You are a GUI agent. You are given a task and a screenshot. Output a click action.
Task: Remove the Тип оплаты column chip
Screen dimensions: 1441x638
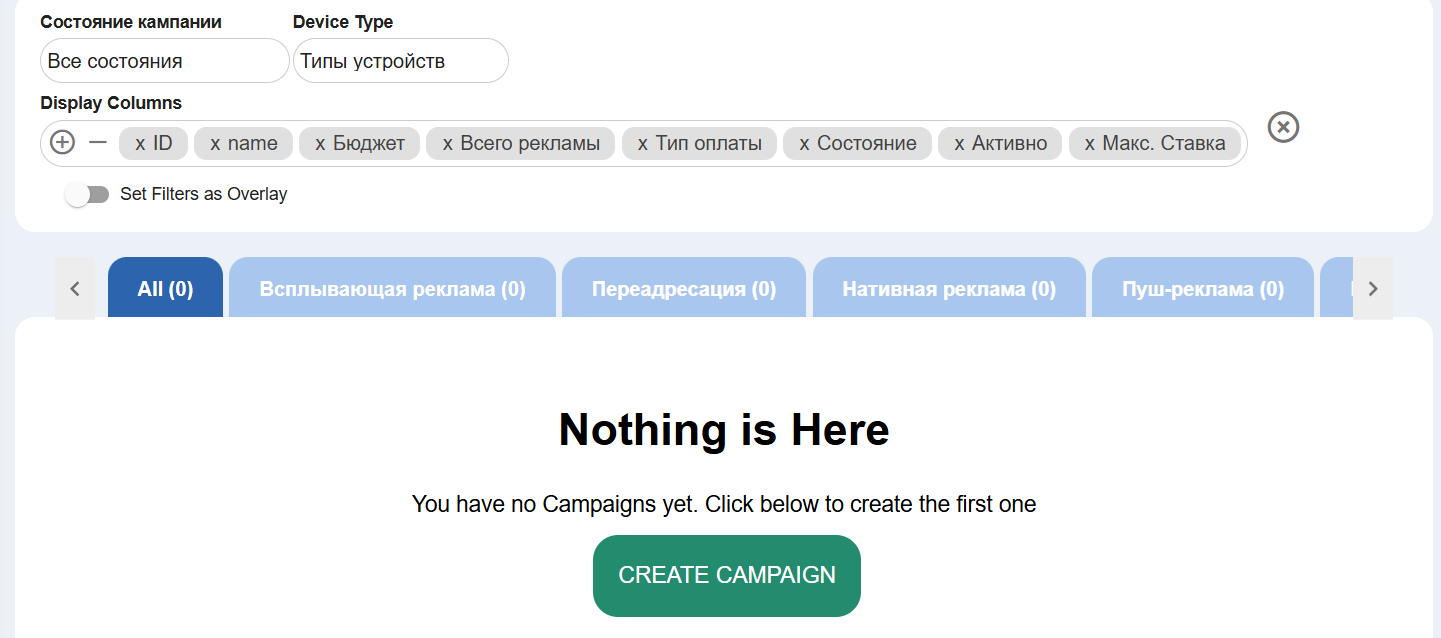pos(643,144)
